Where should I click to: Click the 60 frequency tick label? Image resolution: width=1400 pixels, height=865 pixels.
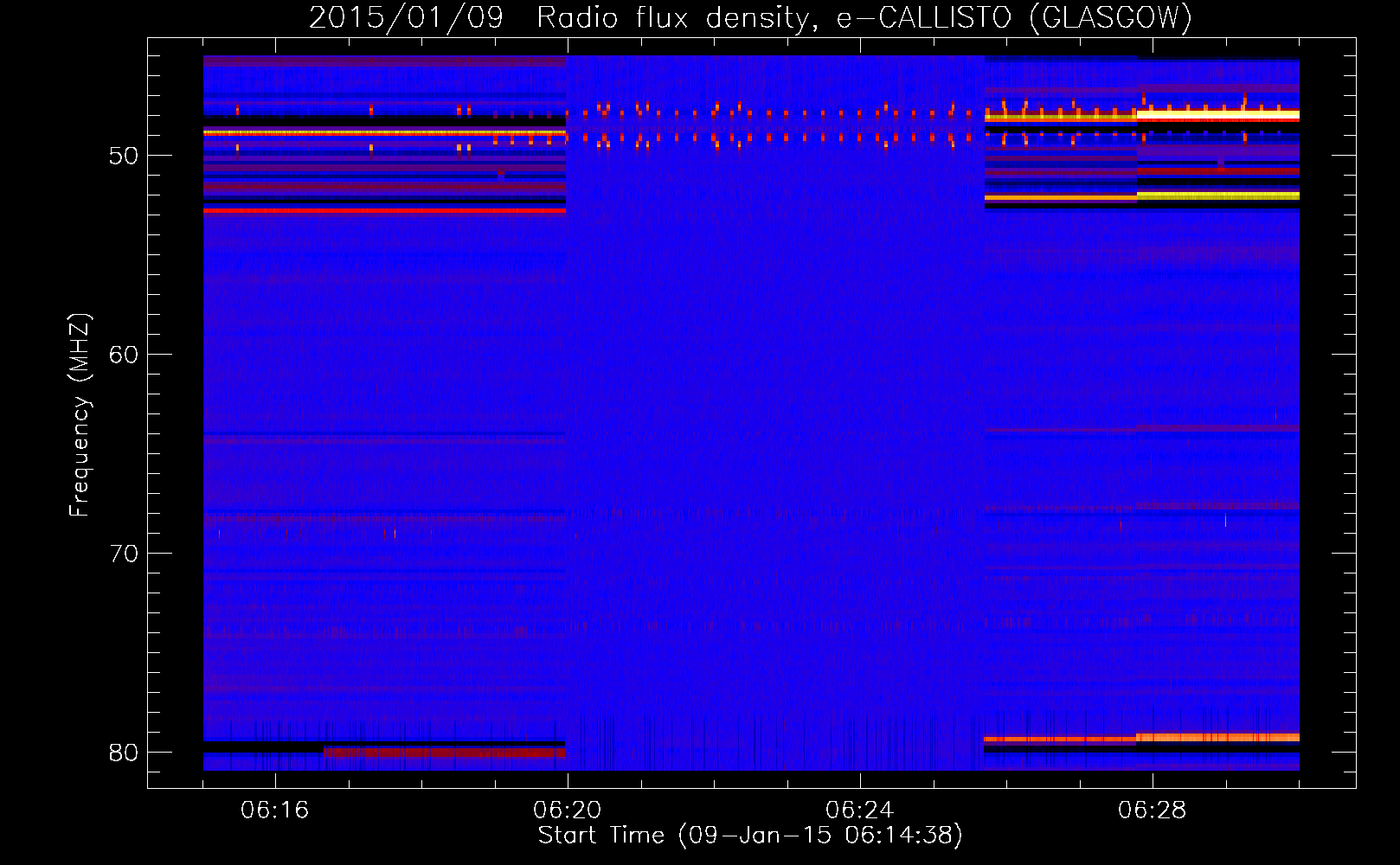point(124,355)
